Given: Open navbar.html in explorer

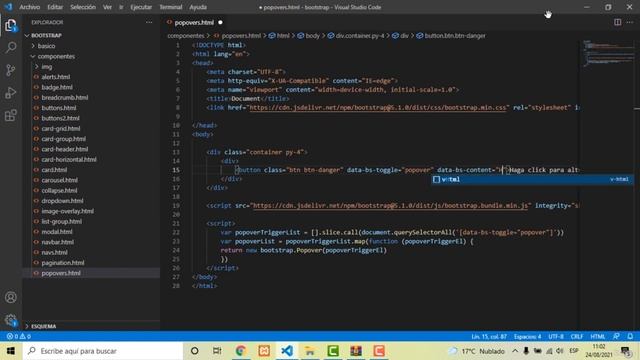Looking at the screenshot, I should (58, 242).
